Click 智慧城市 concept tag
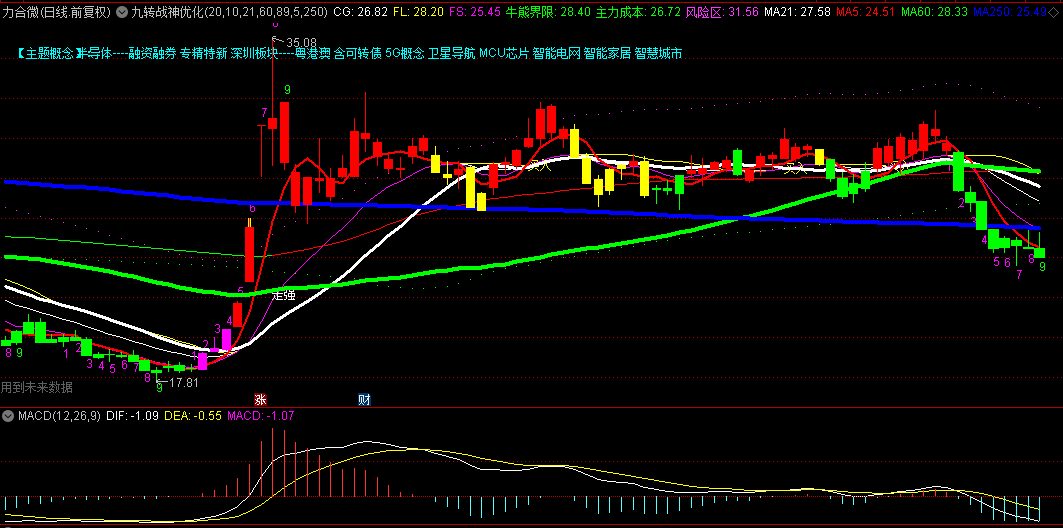Screen dimensions: 1063x528 click(x=658, y=54)
